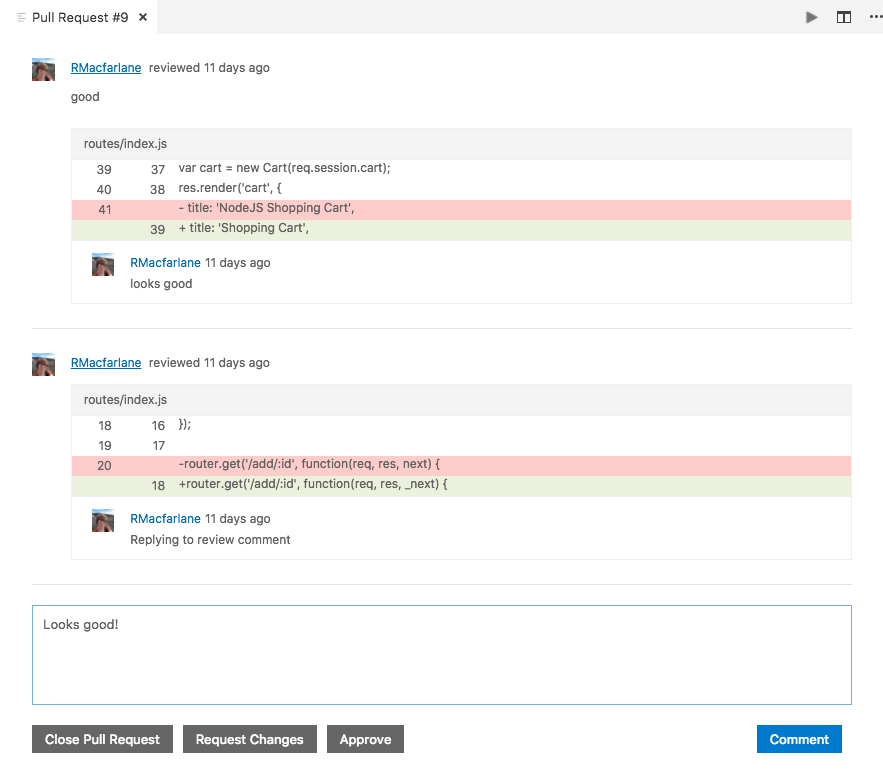Click the Close Pull Request button

(x=102, y=739)
